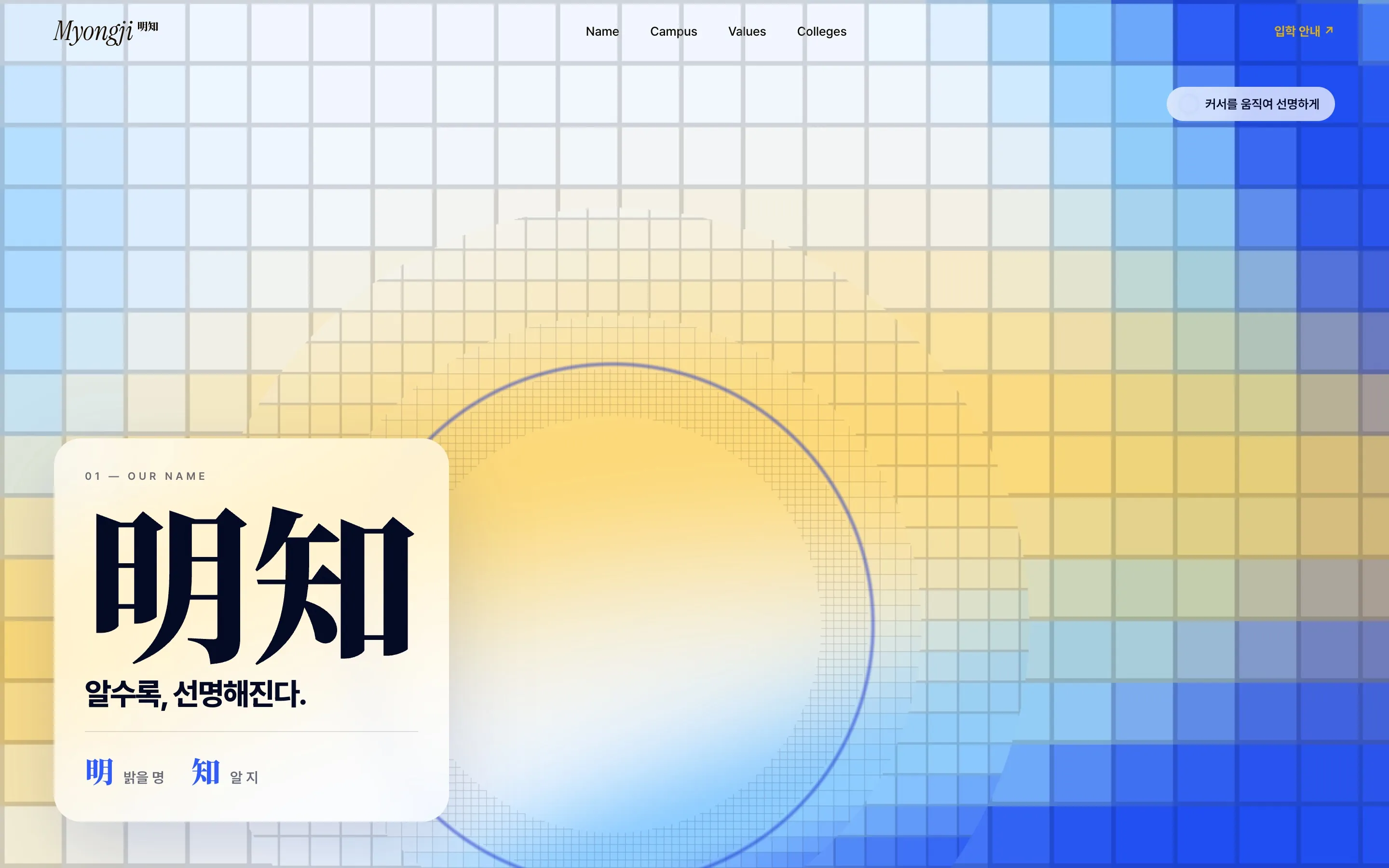Open the Campus nav item
Screen dimensions: 1389x868
click(673, 31)
